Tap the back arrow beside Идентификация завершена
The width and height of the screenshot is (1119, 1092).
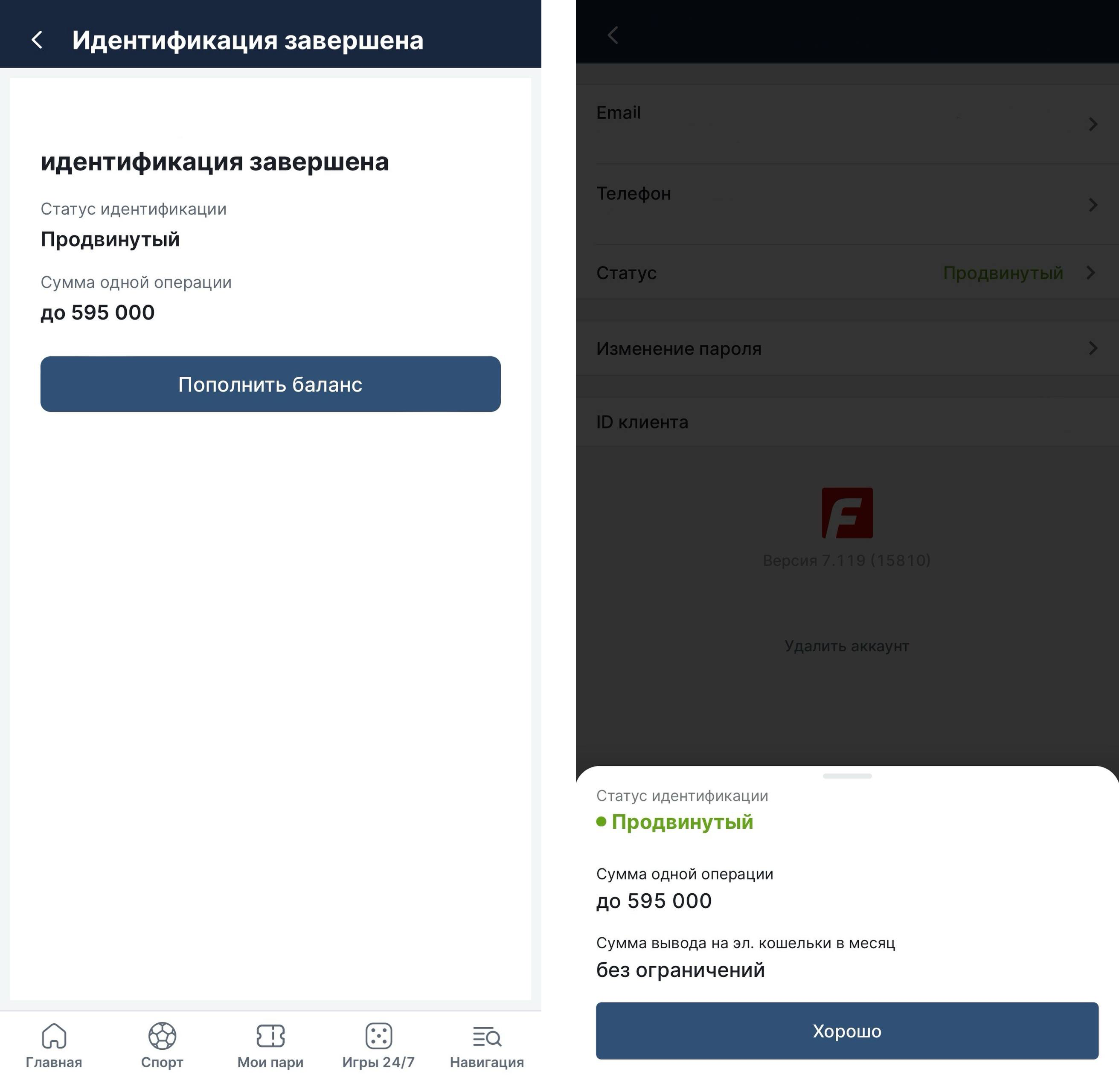(37, 40)
